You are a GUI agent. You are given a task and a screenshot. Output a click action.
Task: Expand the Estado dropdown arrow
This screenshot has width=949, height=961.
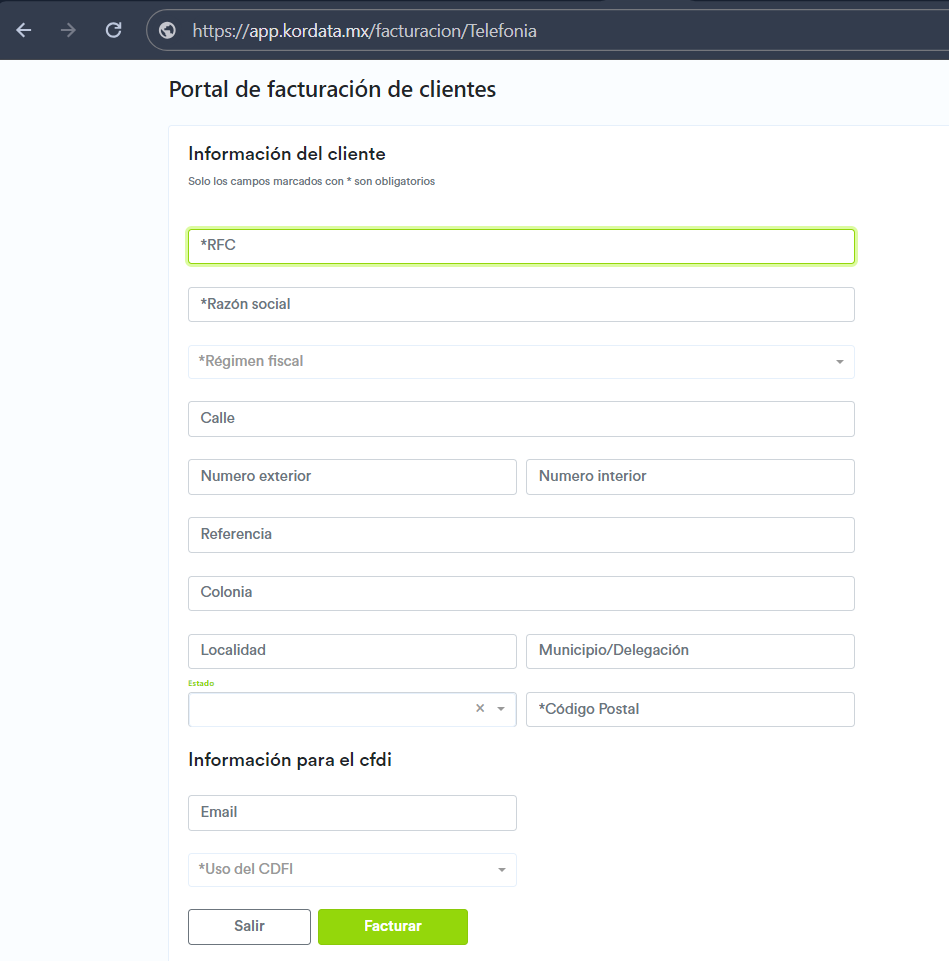pyautogui.click(x=501, y=709)
